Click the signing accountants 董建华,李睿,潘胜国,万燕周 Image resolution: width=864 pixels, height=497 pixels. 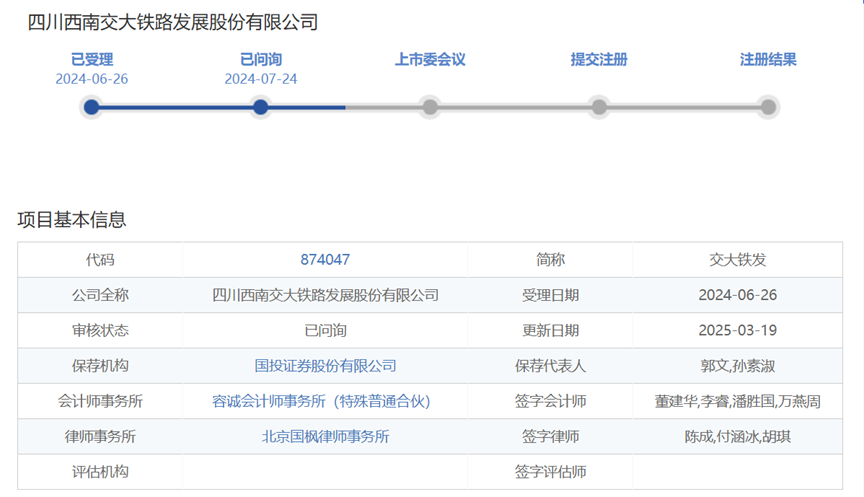pos(737,401)
